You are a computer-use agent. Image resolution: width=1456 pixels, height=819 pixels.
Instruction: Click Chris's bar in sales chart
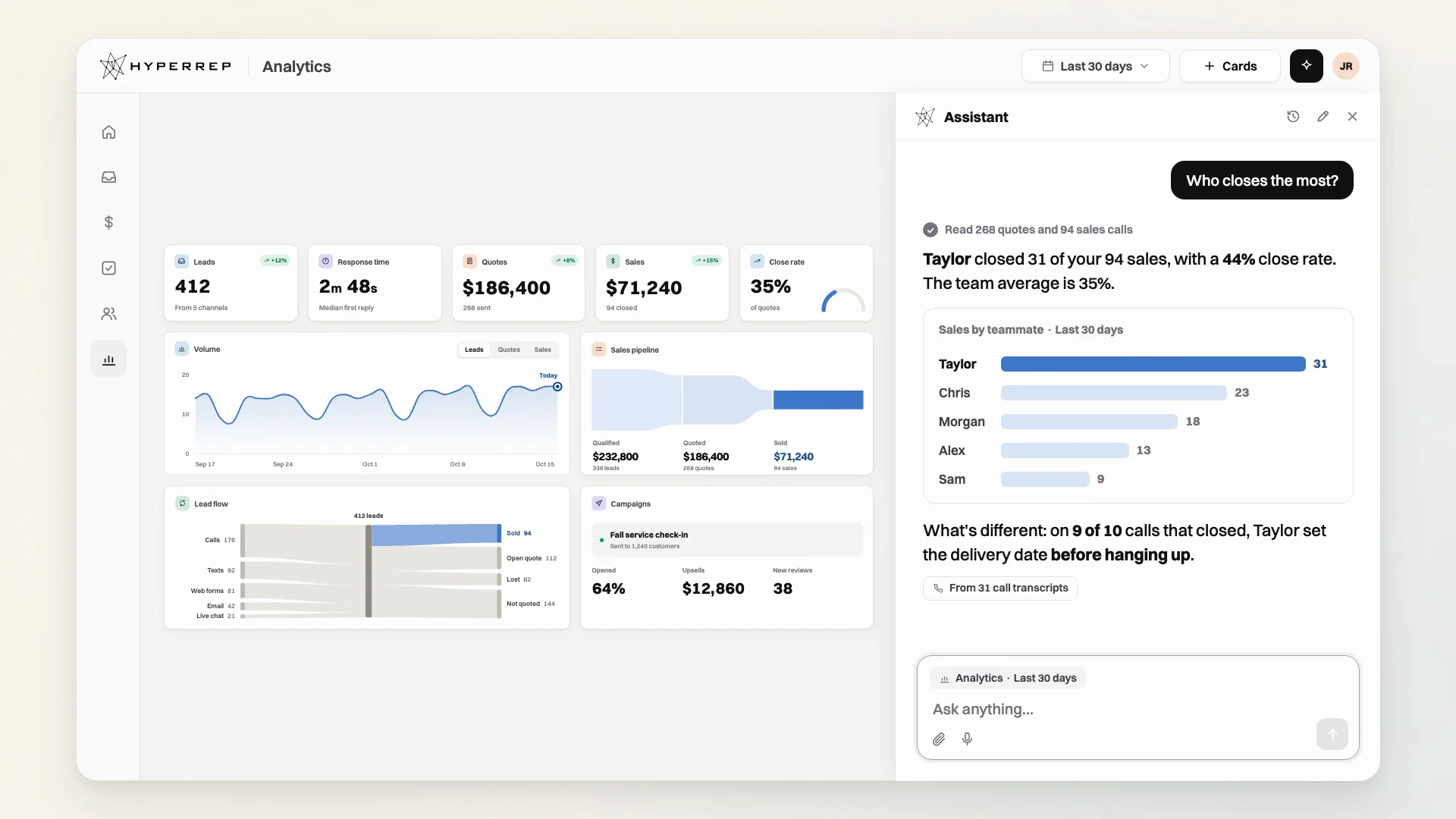coord(1113,393)
